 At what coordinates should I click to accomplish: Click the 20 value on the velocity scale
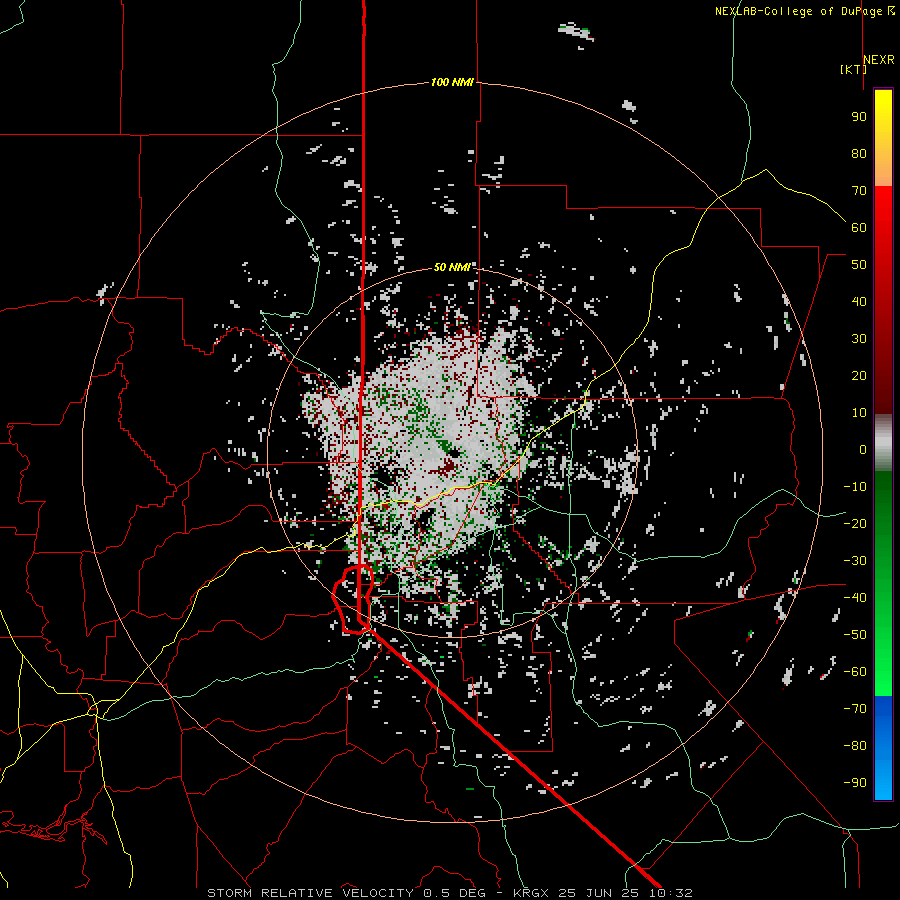pos(859,376)
